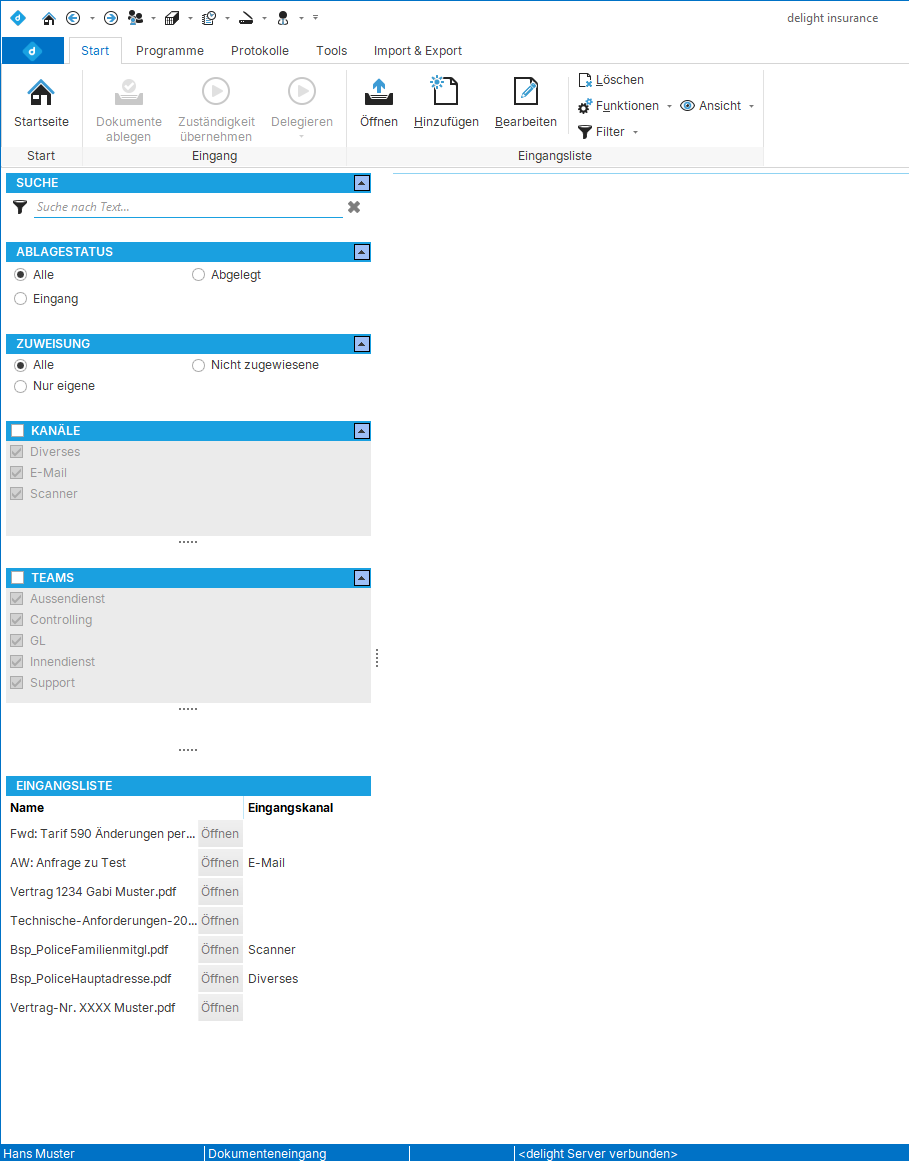The height and width of the screenshot is (1161, 909).
Task: Select the Eingang radio button under Ablagestatus
Action: click(x=20, y=297)
